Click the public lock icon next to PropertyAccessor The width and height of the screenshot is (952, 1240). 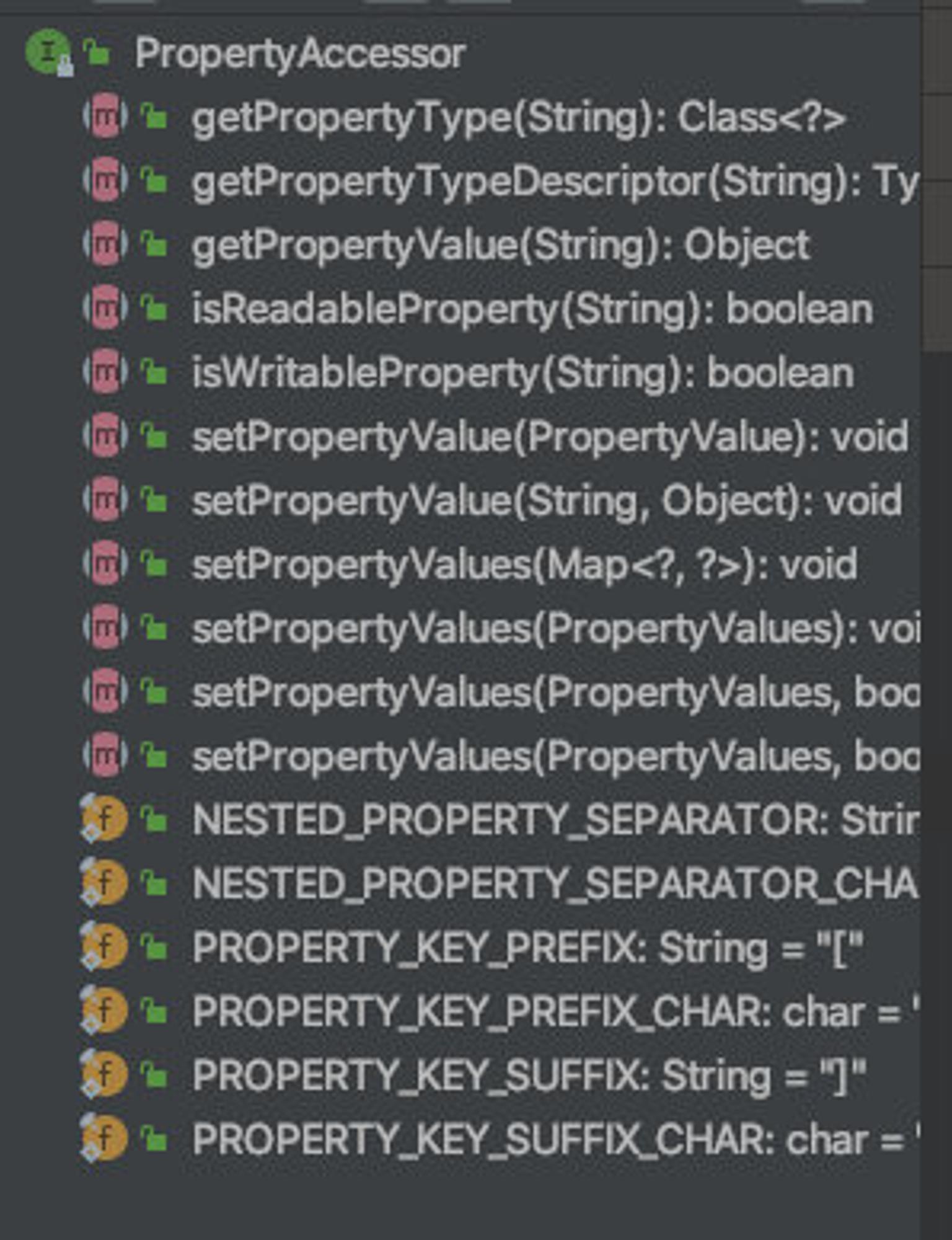[x=97, y=52]
